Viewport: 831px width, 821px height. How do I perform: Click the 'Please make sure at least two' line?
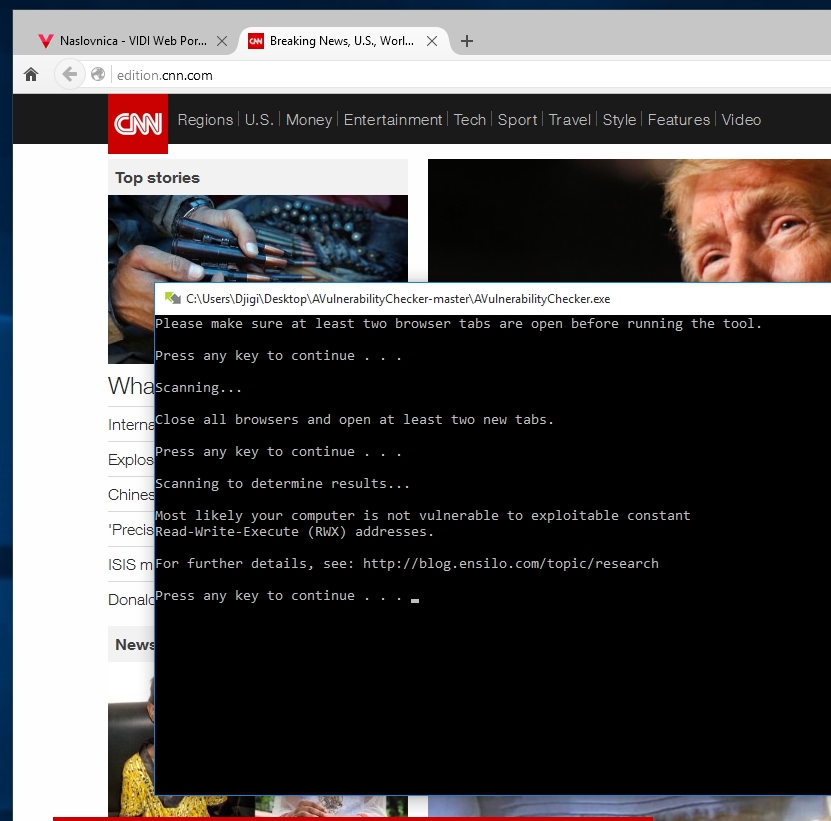tap(458, 324)
